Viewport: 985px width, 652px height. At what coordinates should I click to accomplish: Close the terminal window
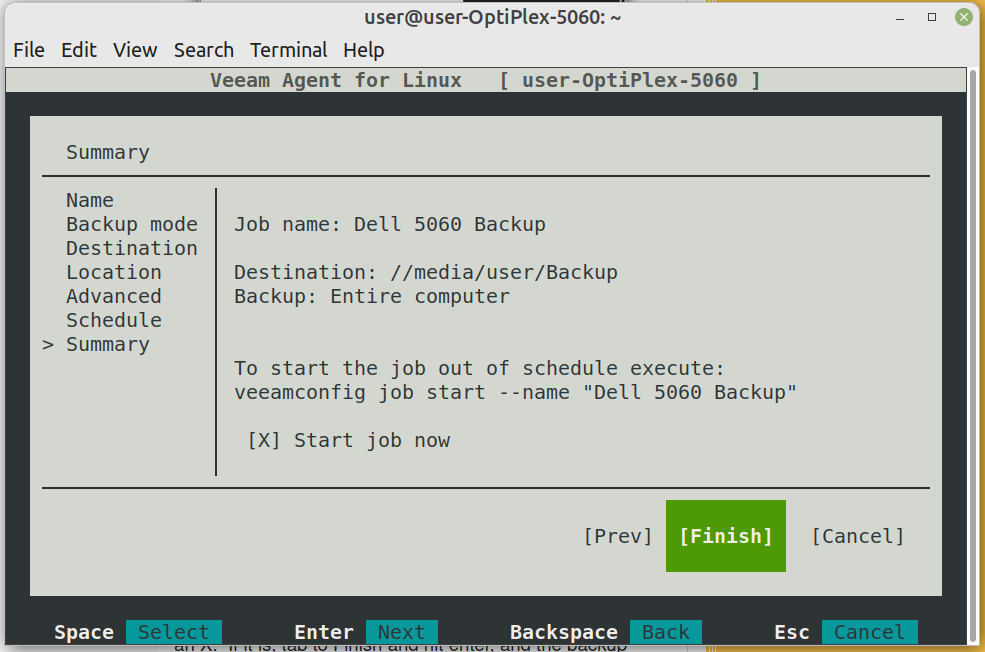coord(964,17)
